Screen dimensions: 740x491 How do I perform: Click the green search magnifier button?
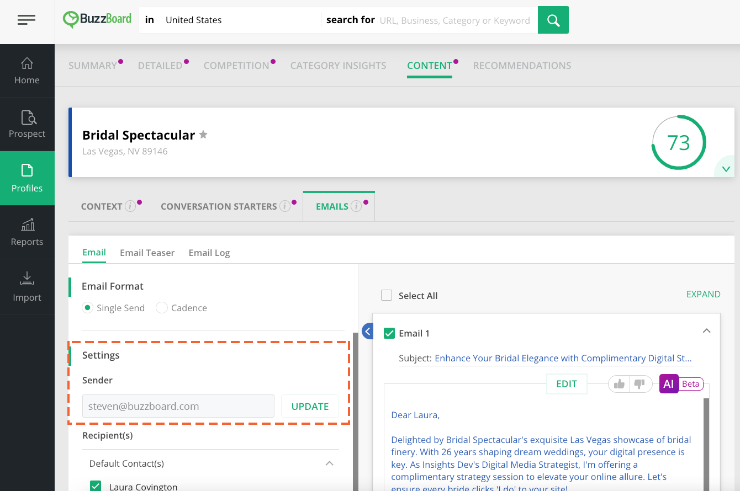553,20
